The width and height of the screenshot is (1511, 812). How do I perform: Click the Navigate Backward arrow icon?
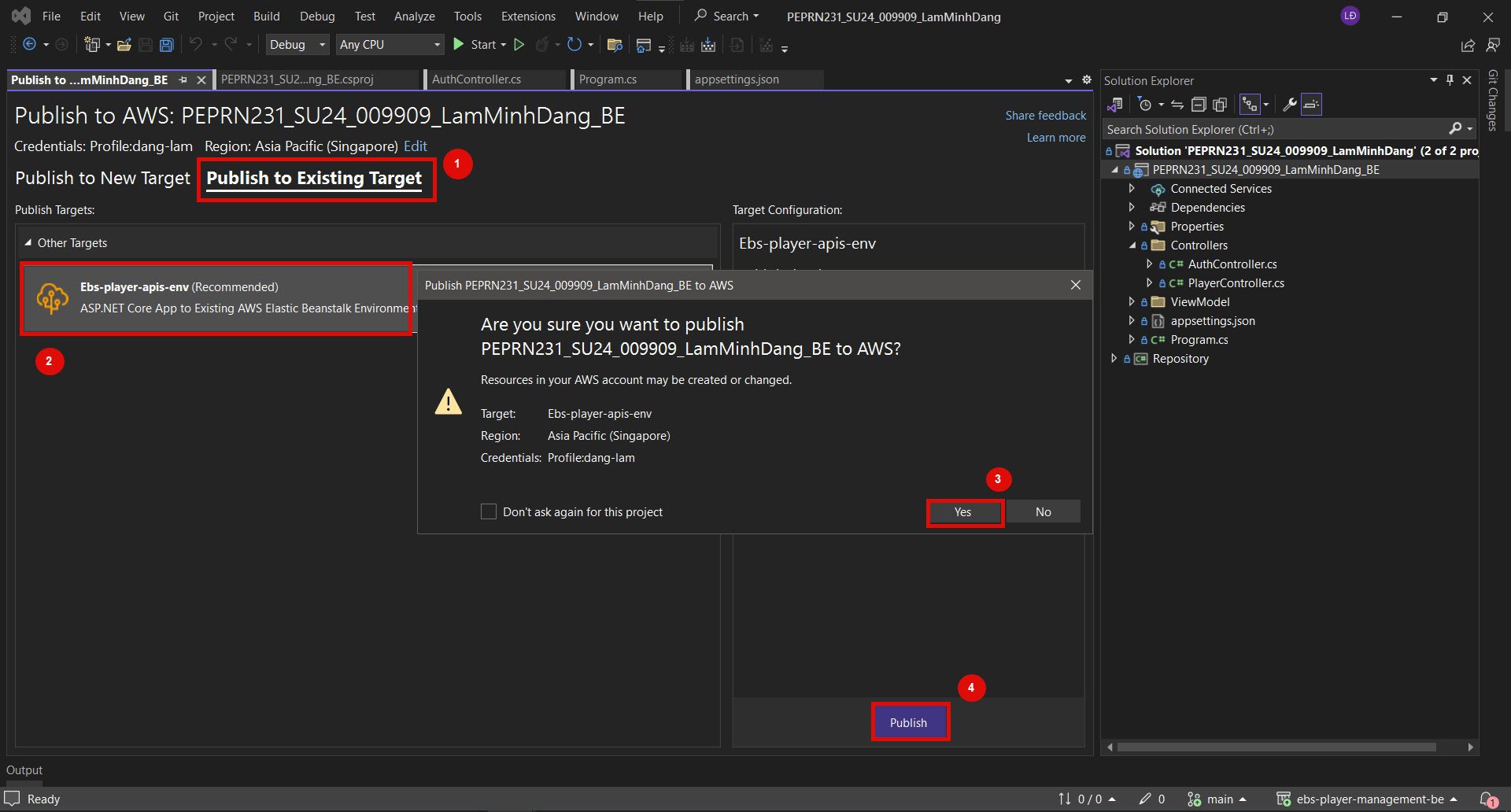(x=29, y=45)
